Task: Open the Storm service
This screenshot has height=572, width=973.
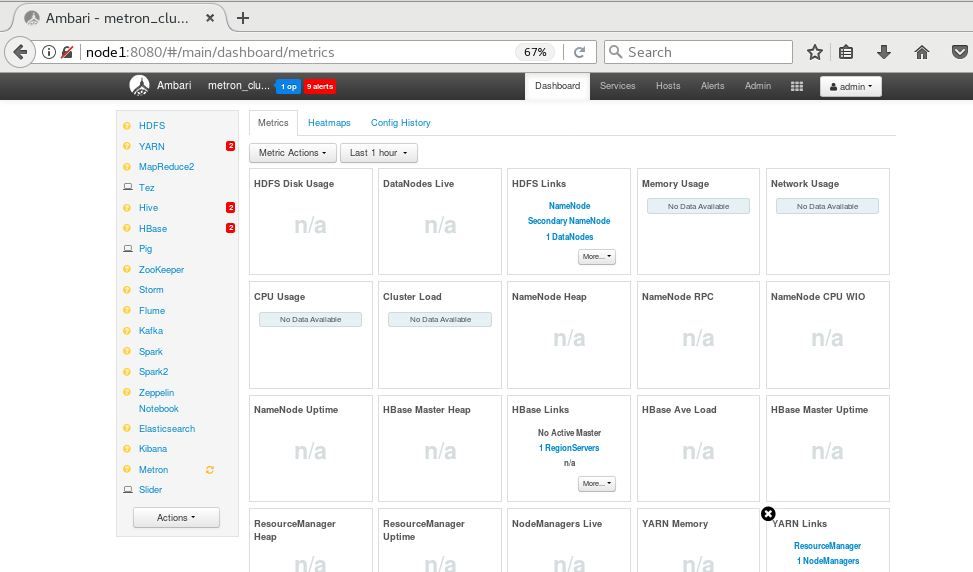Action: click(x=151, y=290)
